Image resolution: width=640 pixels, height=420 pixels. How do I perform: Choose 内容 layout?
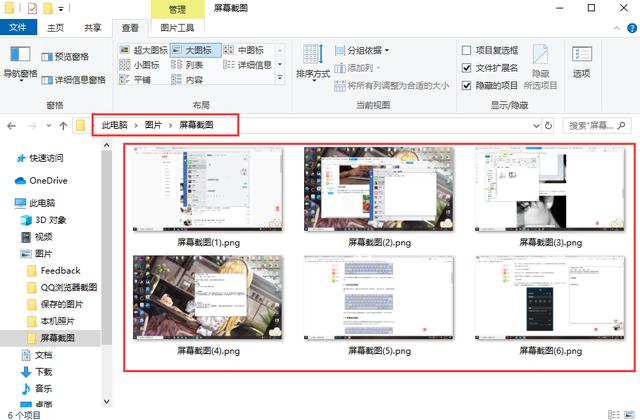pyautogui.click(x=187, y=80)
